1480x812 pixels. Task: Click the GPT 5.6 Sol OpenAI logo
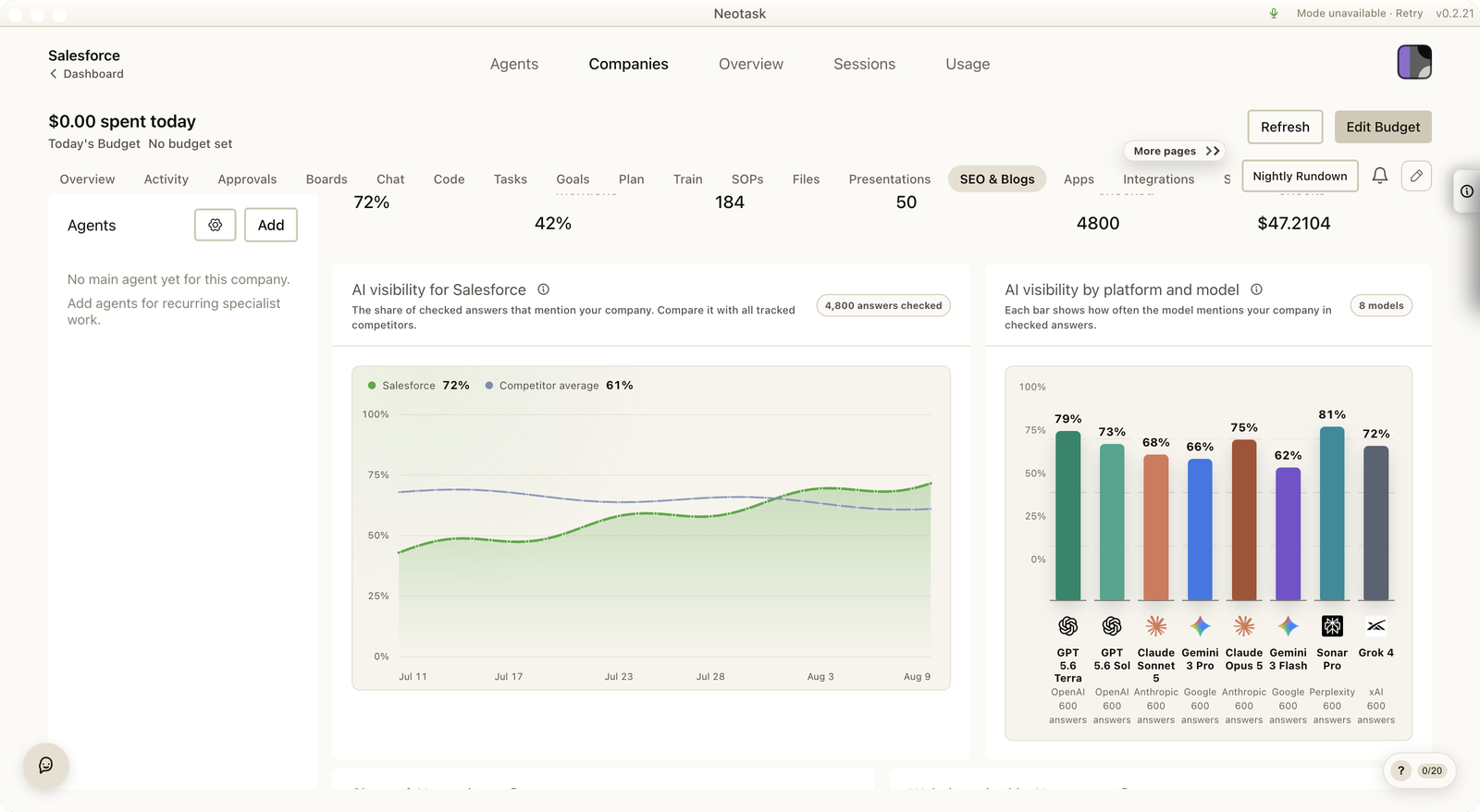(1112, 626)
